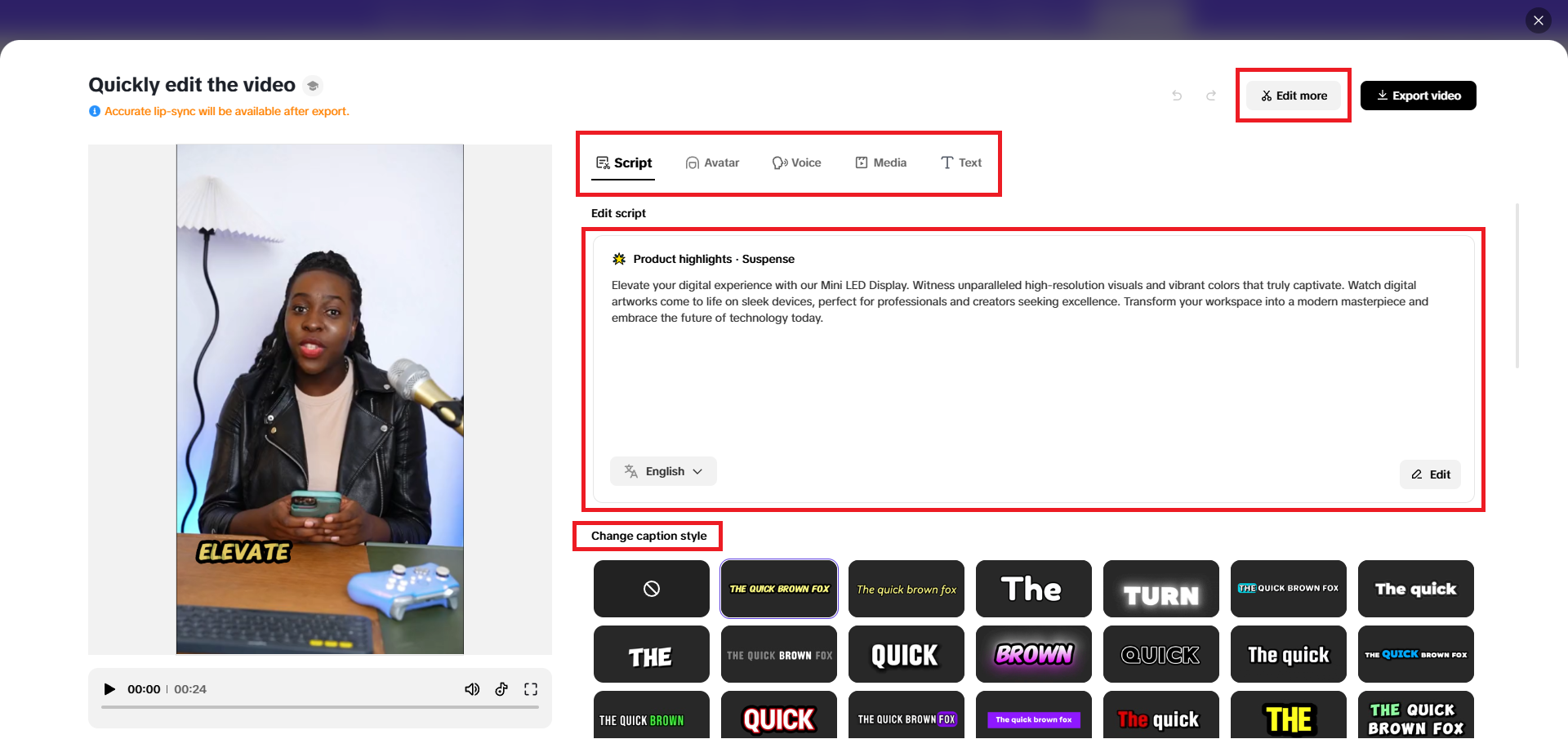Image resolution: width=1568 pixels, height=748 pixels.
Task: Undo the last edit
Action: point(1177,96)
